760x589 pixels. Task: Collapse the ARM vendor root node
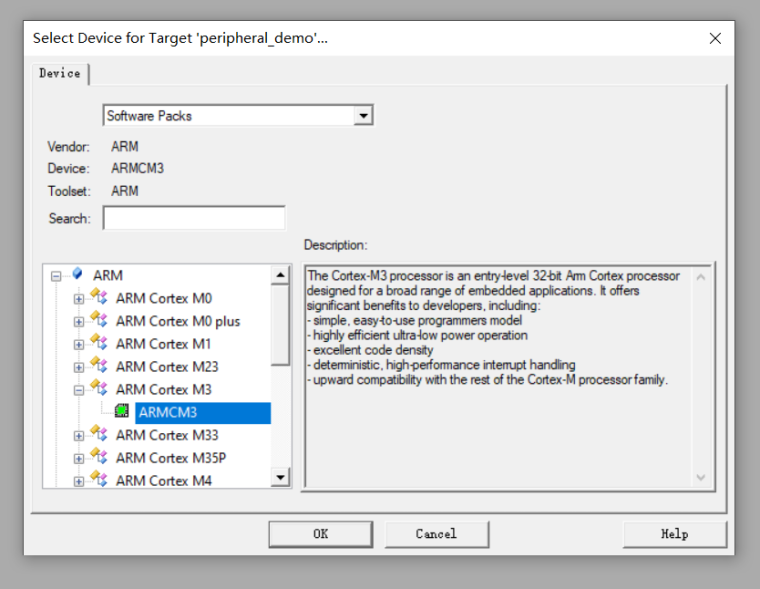[56, 275]
